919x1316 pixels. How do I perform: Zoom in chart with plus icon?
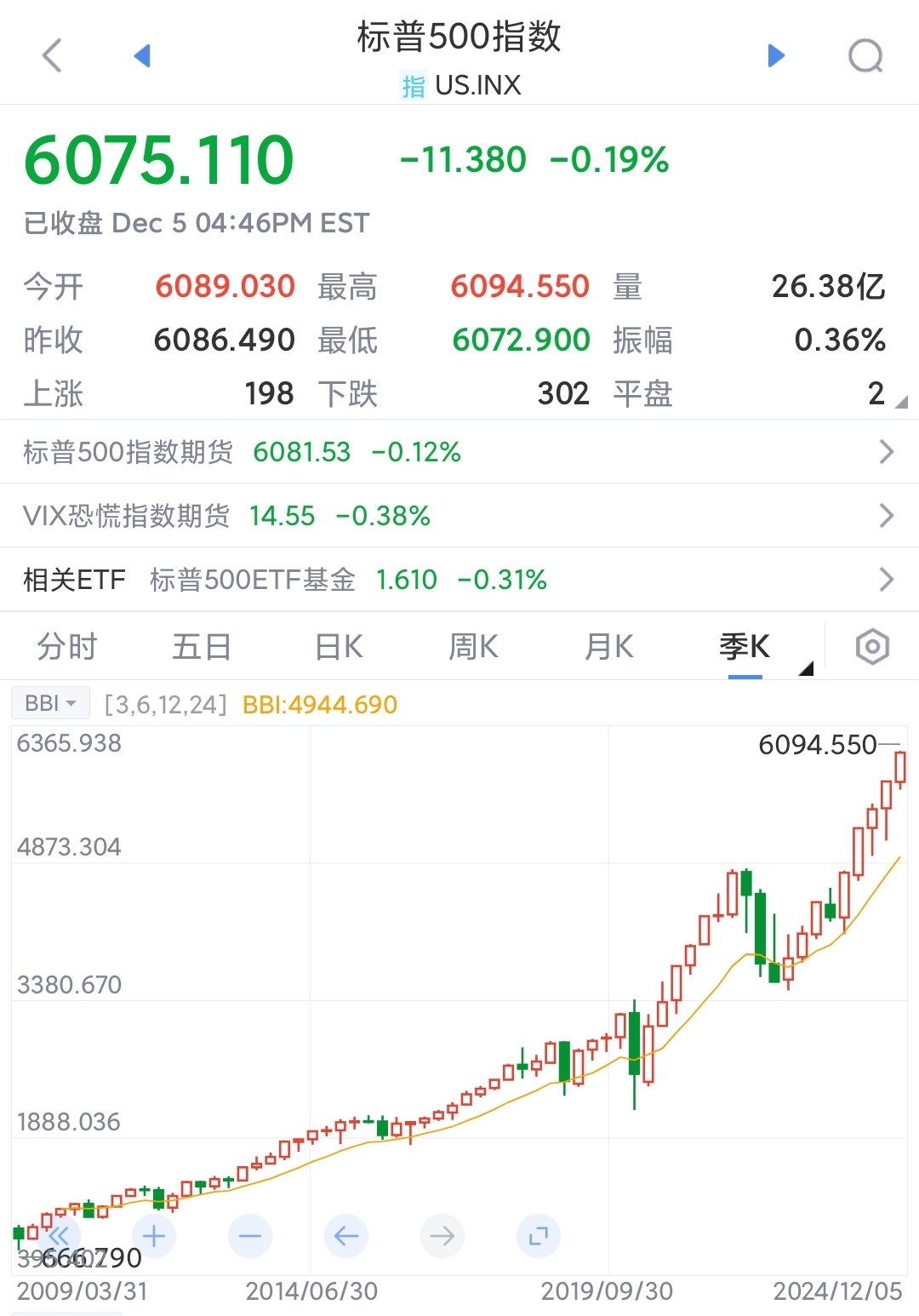coord(154,1236)
